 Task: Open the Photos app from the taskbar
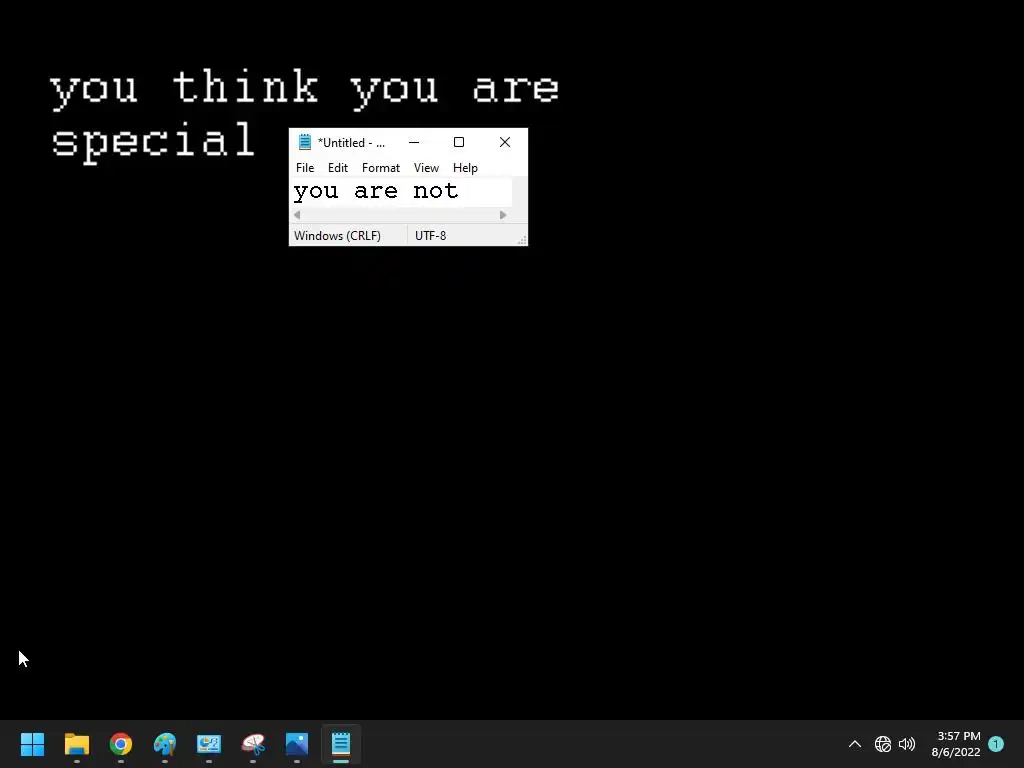pos(296,744)
